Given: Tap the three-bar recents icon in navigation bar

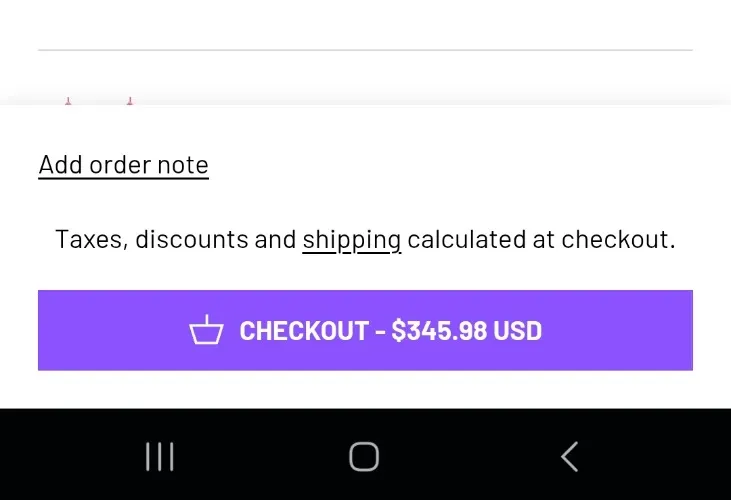Looking at the screenshot, I should 160,457.
